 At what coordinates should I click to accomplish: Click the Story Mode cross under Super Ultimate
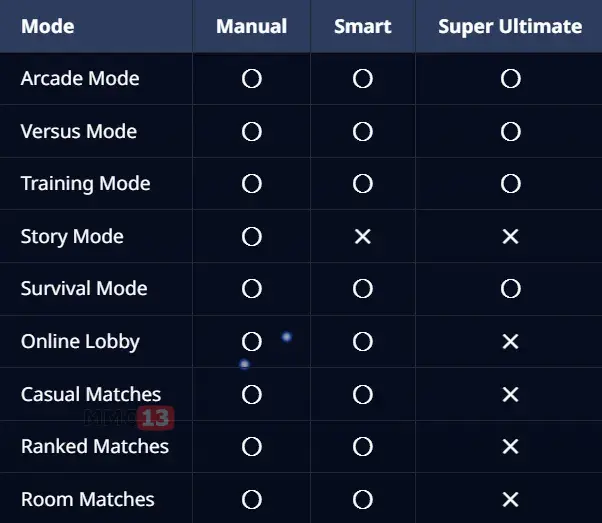coord(510,237)
